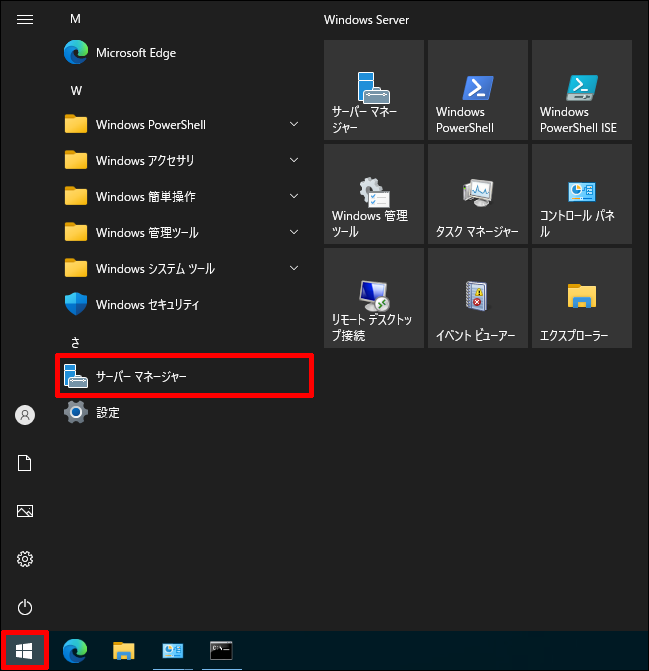Launch the リモート デスクトップ接続 tile
The width and height of the screenshot is (649, 671).
(374, 298)
